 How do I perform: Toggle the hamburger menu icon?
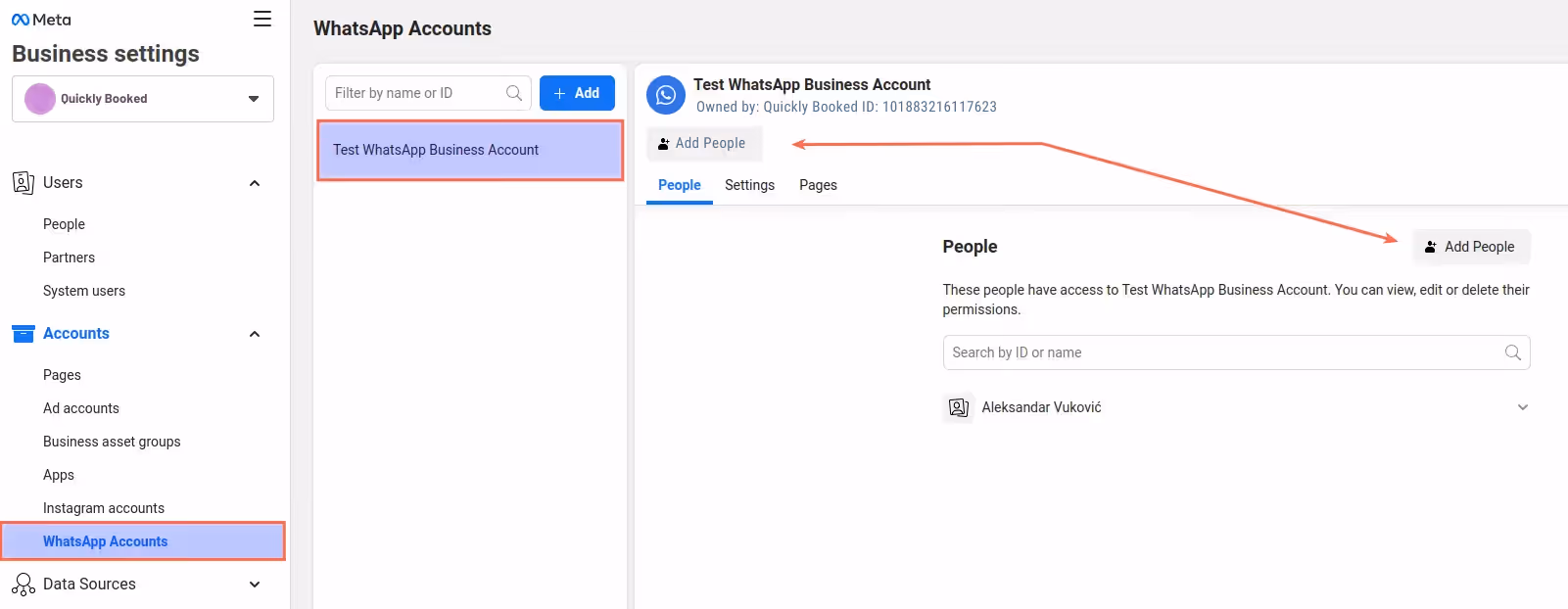coord(262,19)
